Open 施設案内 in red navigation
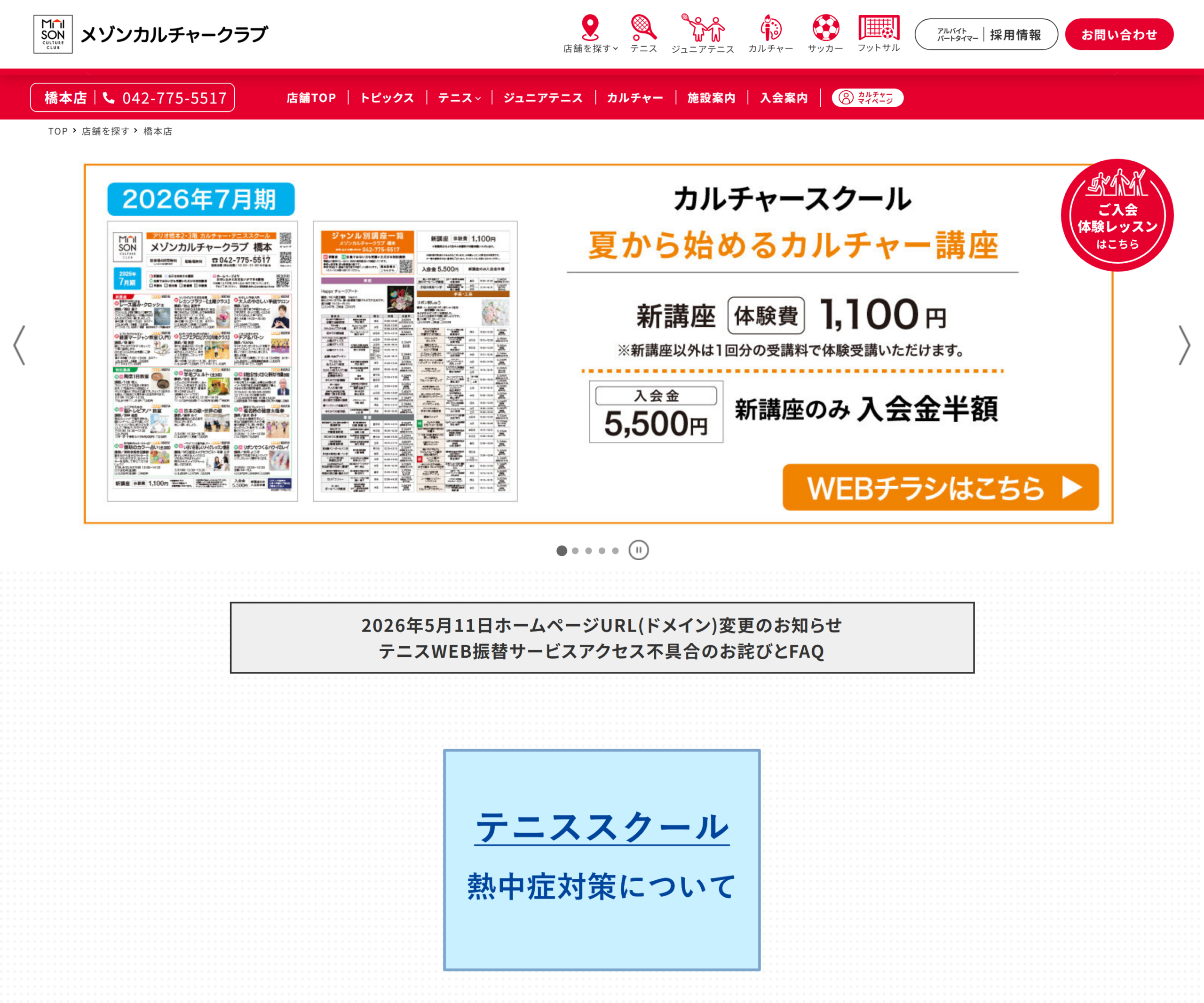 pos(711,98)
